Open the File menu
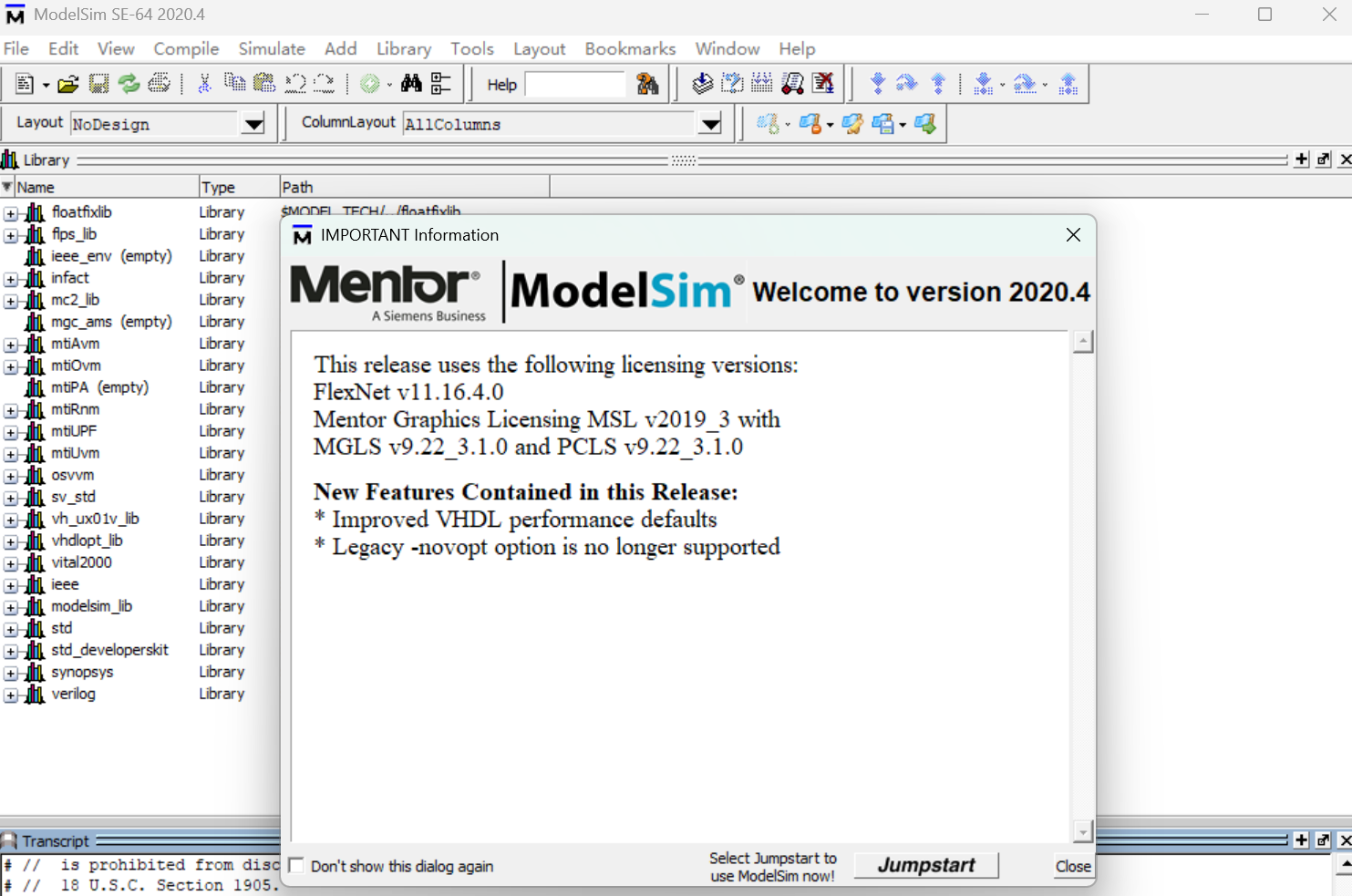 (16, 48)
